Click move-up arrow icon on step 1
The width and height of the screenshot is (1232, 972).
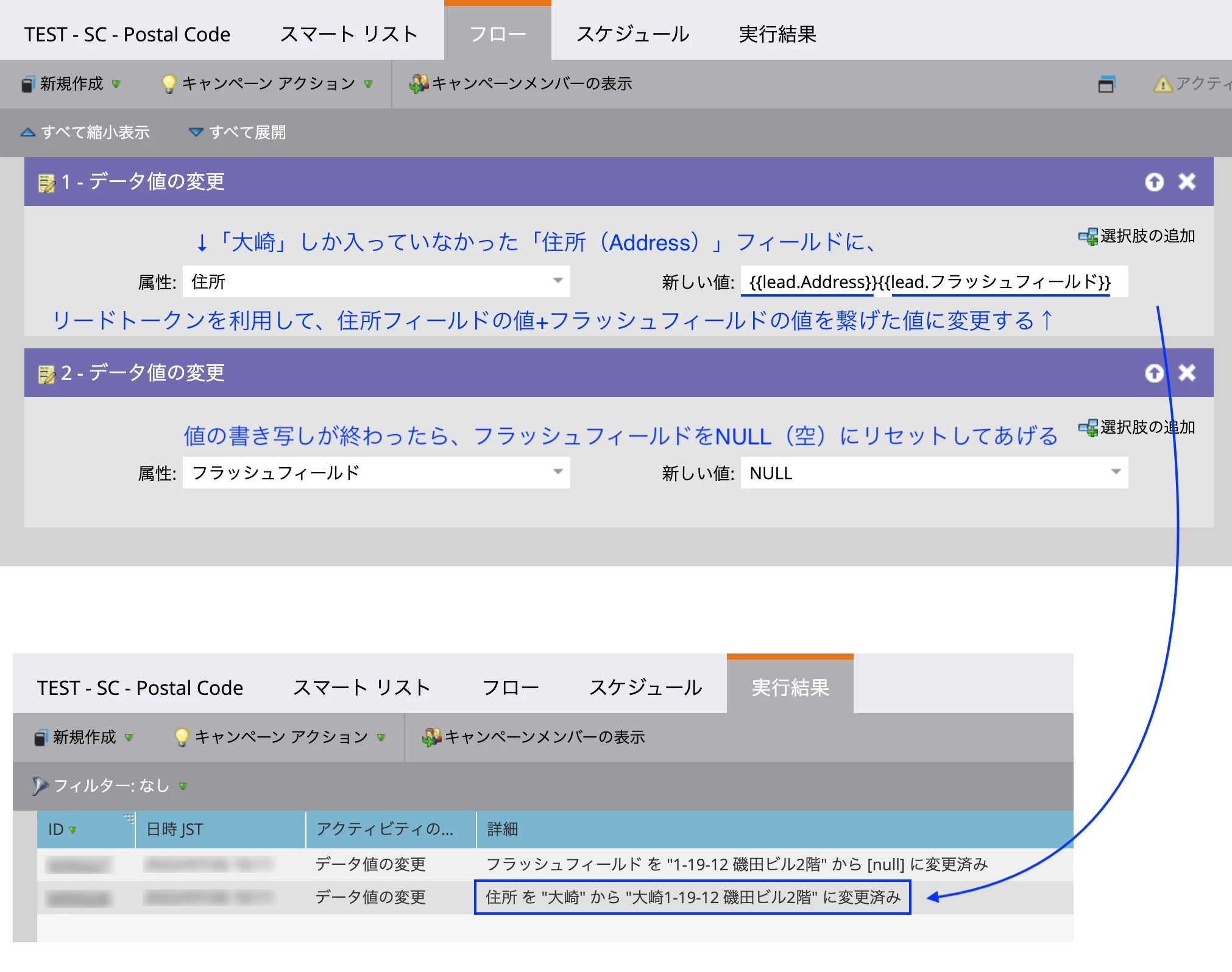pos(1154,181)
